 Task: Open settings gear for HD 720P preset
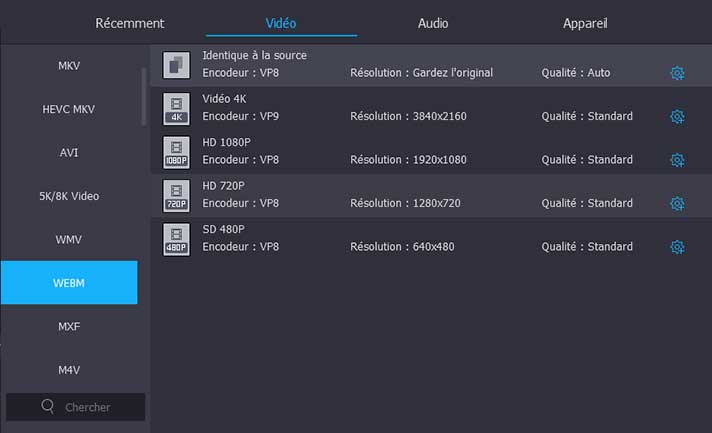[677, 204]
